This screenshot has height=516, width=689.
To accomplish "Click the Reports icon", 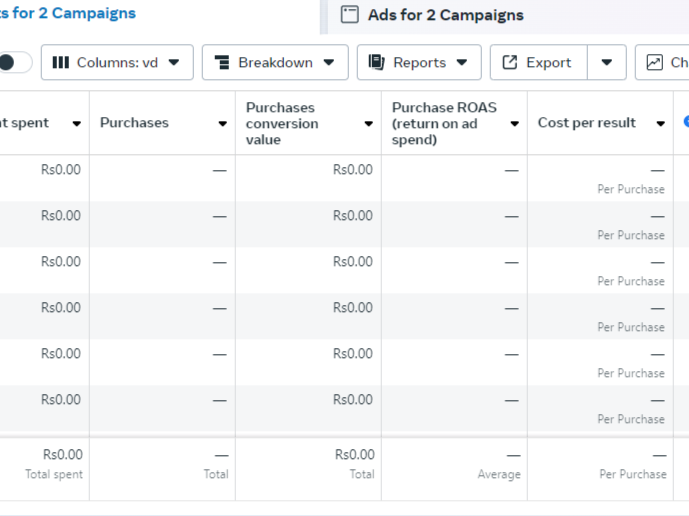I will click(x=377, y=62).
